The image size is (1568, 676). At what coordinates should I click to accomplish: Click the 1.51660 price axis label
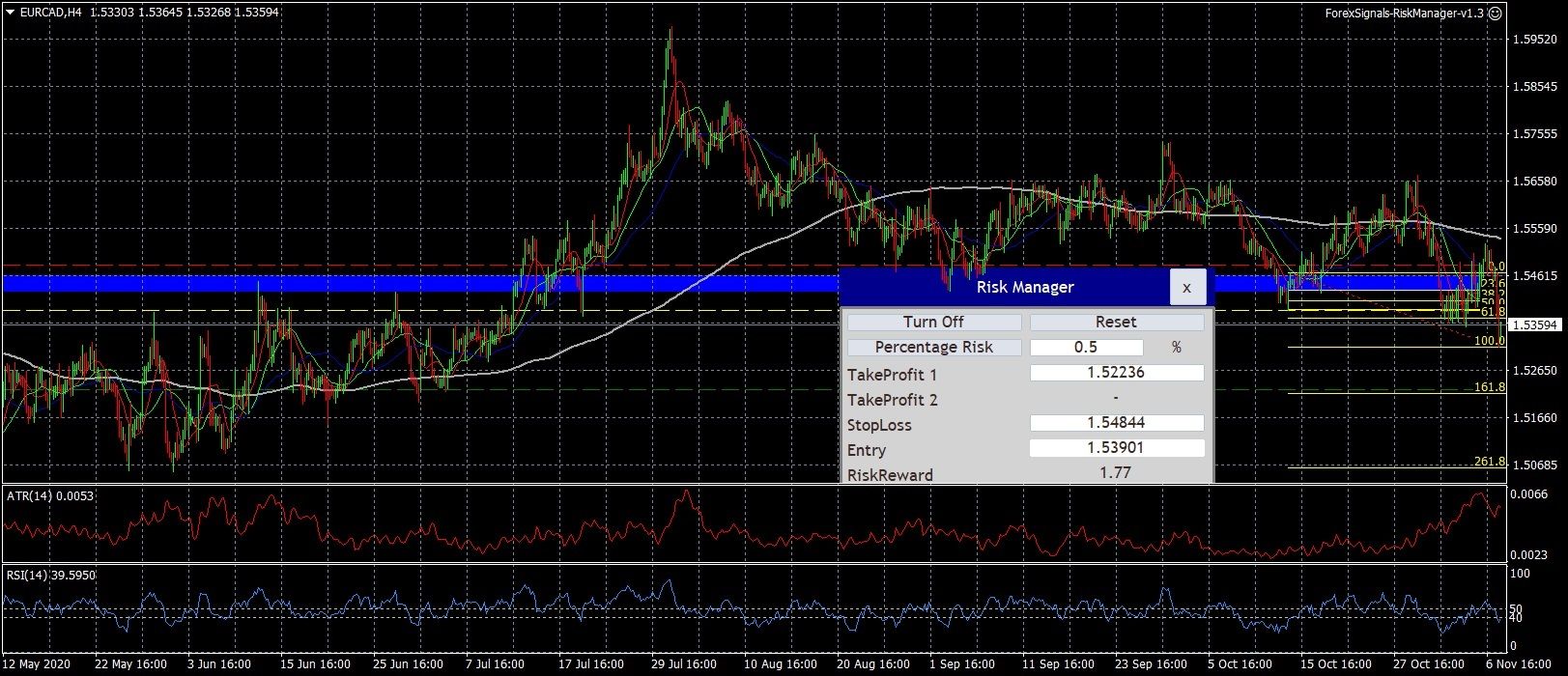(1536, 418)
